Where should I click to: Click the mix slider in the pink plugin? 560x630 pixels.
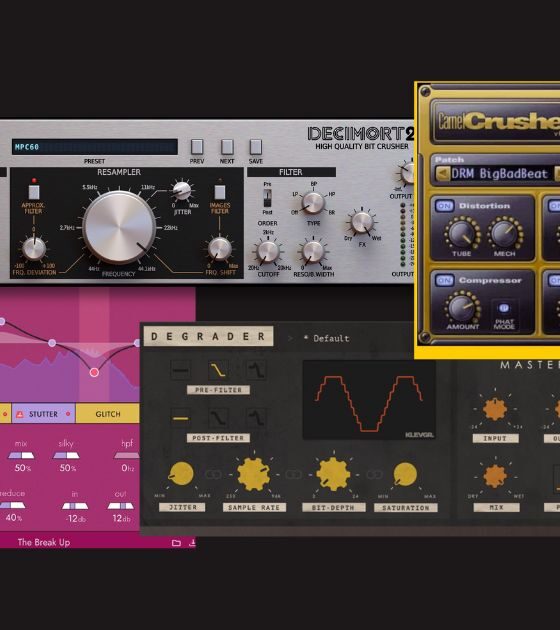21,456
